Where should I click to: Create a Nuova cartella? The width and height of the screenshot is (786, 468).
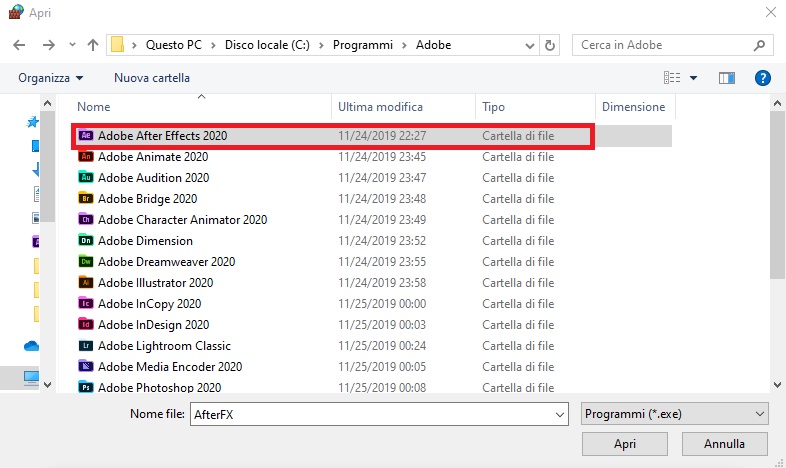point(152,78)
